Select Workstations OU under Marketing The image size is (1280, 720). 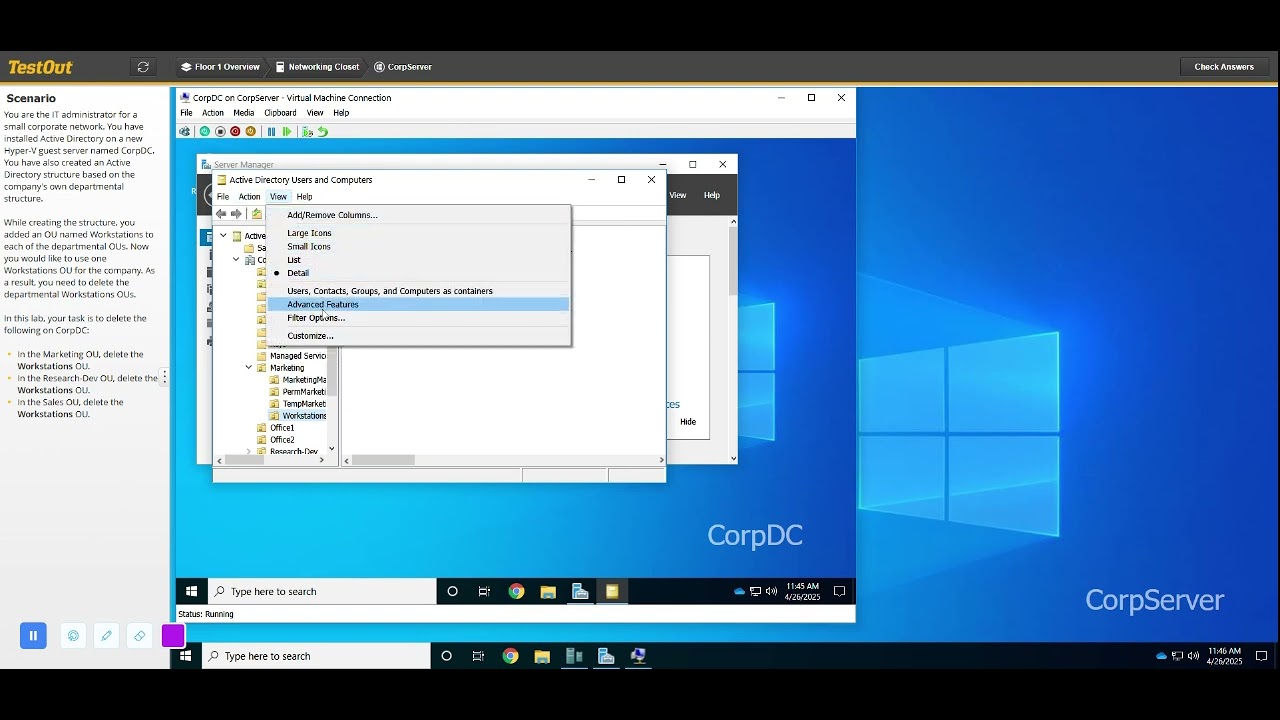[304, 416]
